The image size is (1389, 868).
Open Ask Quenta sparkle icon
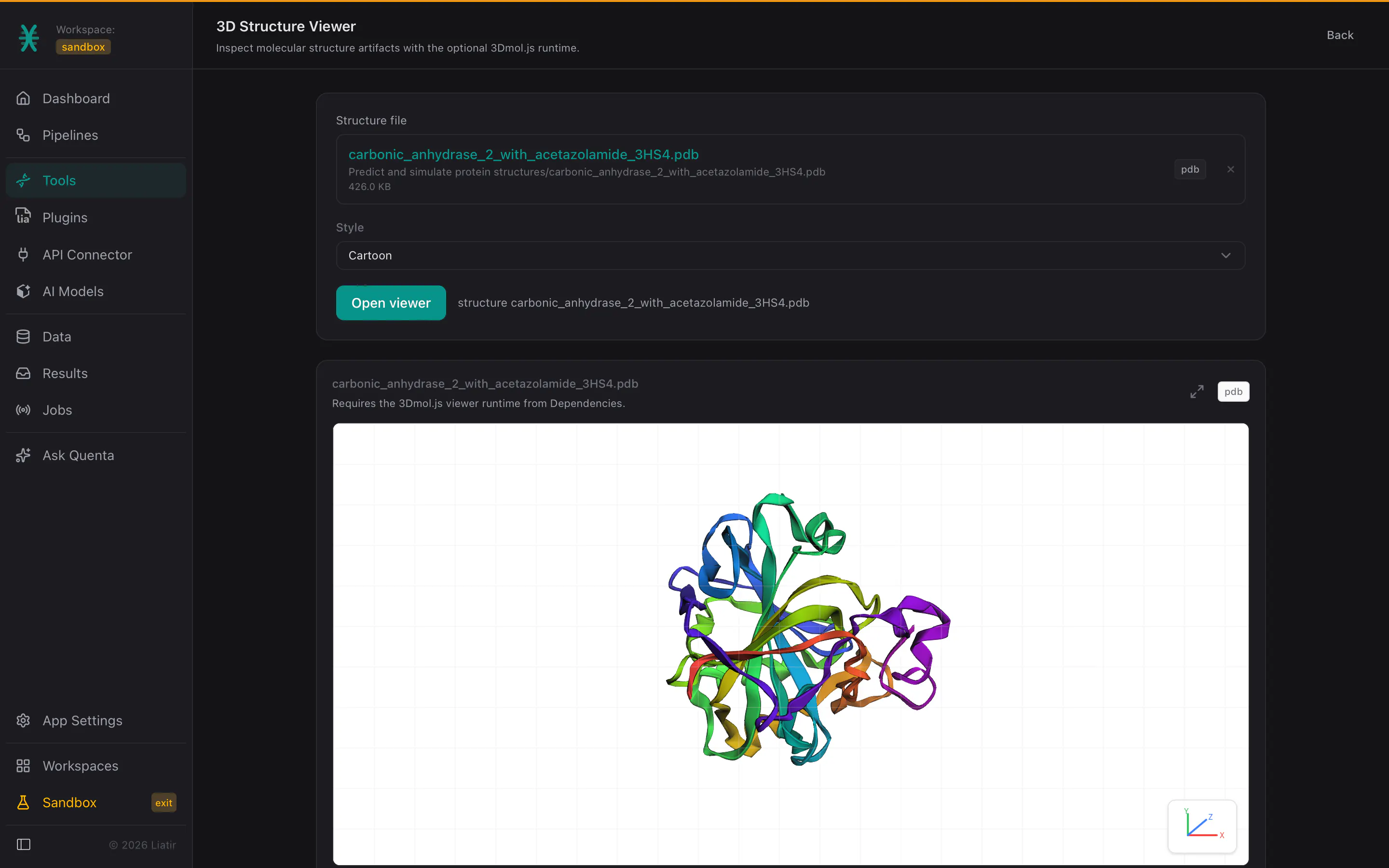pos(23,455)
